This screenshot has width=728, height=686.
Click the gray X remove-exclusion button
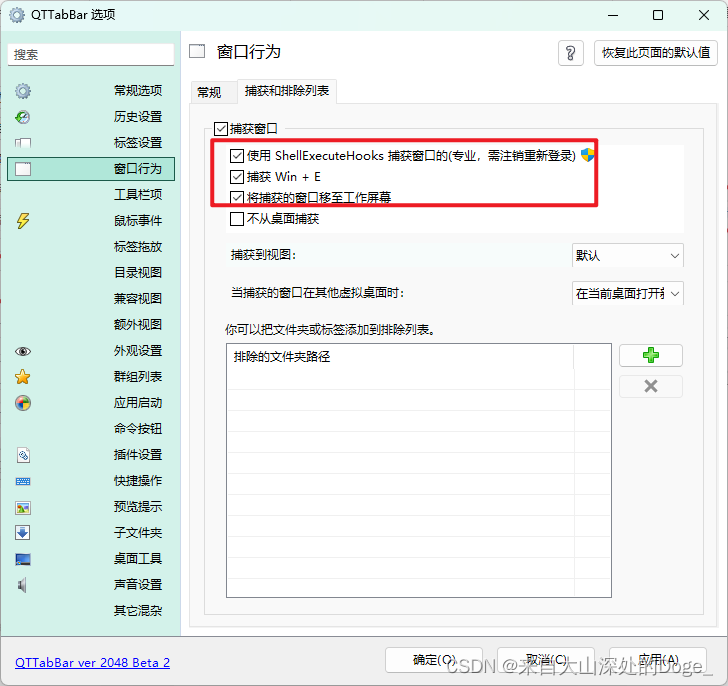click(650, 386)
